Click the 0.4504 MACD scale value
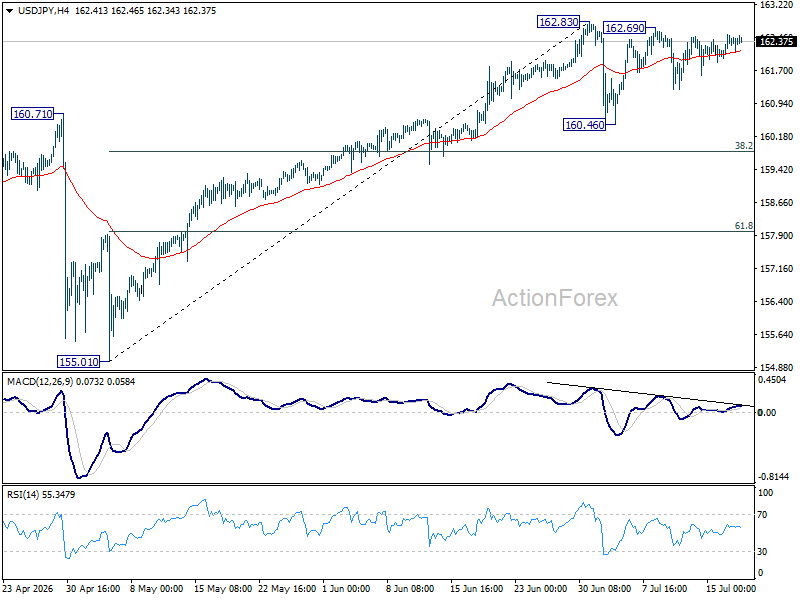 pos(772,380)
